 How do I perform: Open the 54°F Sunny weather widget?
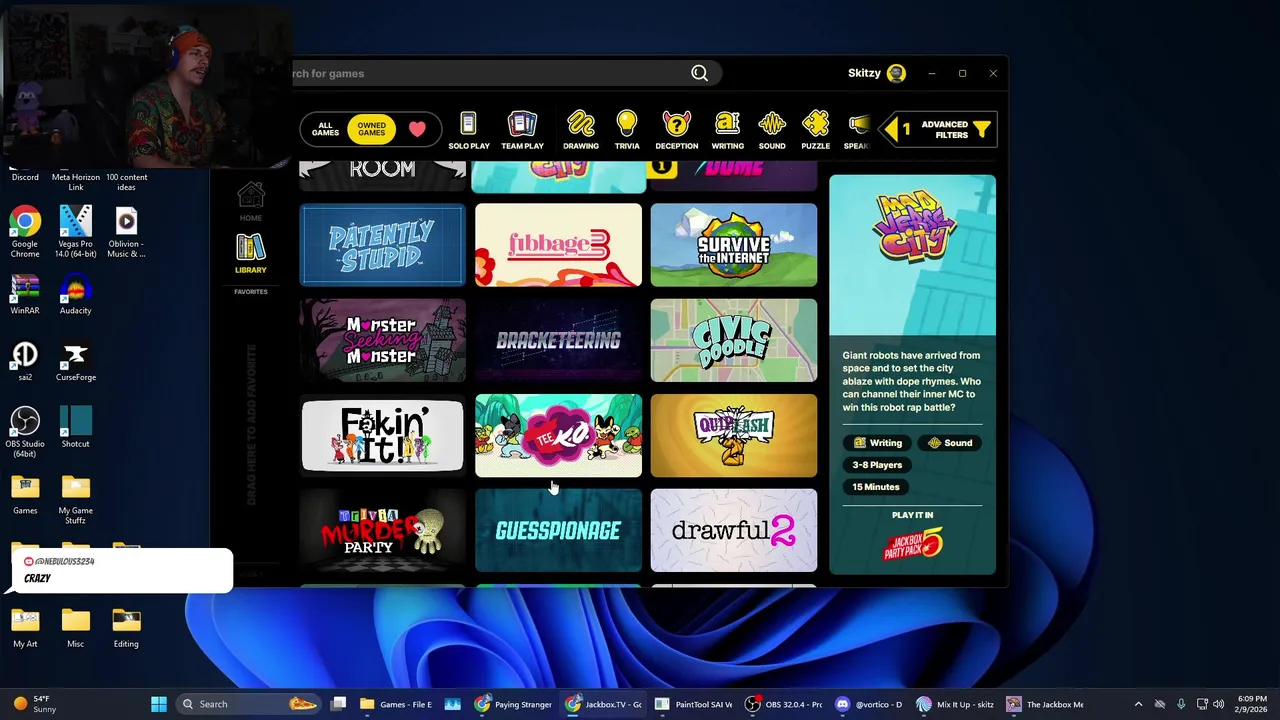[x=32, y=704]
